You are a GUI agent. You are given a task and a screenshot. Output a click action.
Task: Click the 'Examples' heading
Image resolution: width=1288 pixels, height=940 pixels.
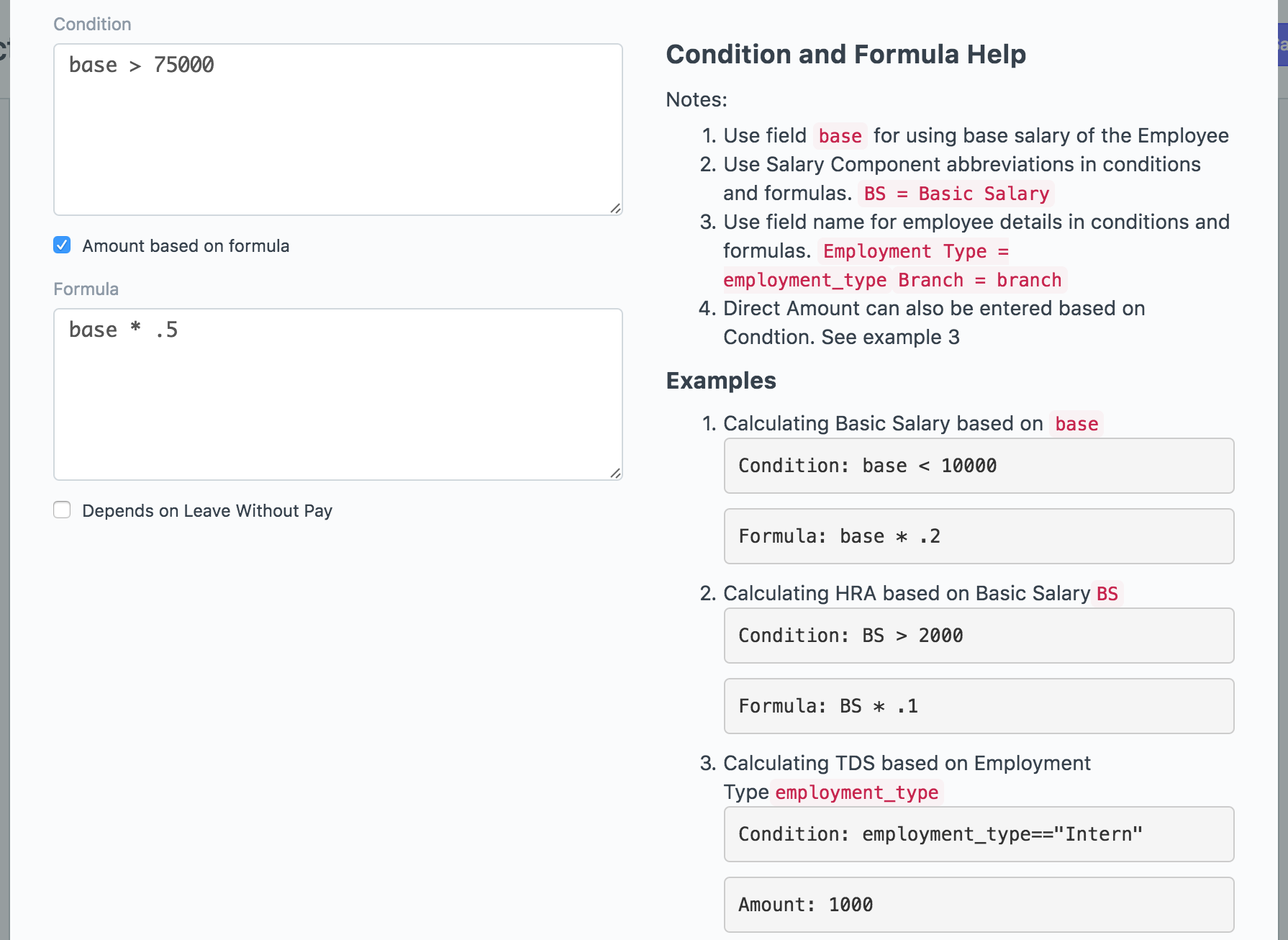pyautogui.click(x=721, y=380)
